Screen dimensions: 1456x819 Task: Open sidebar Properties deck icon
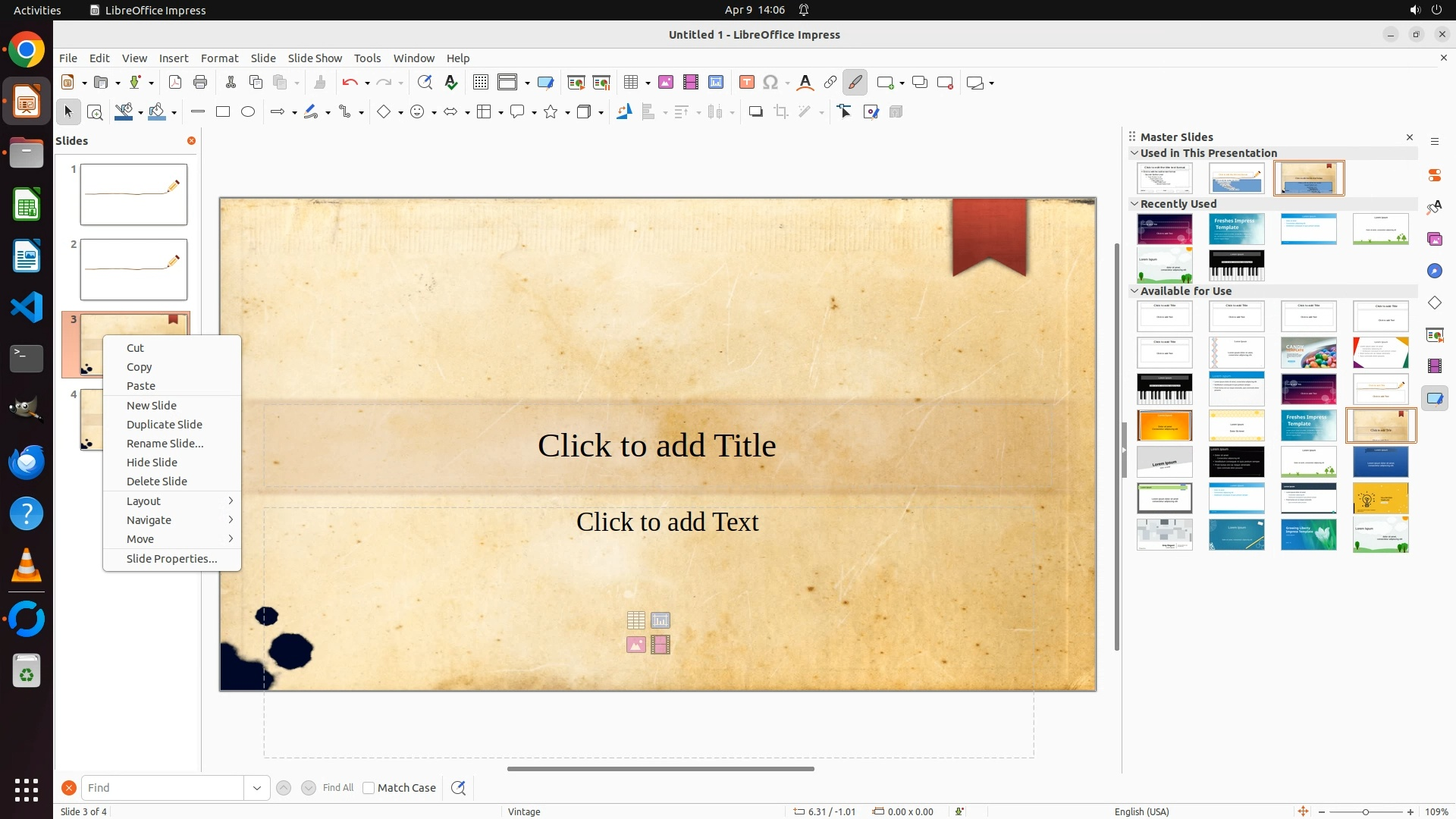pos(1435,175)
